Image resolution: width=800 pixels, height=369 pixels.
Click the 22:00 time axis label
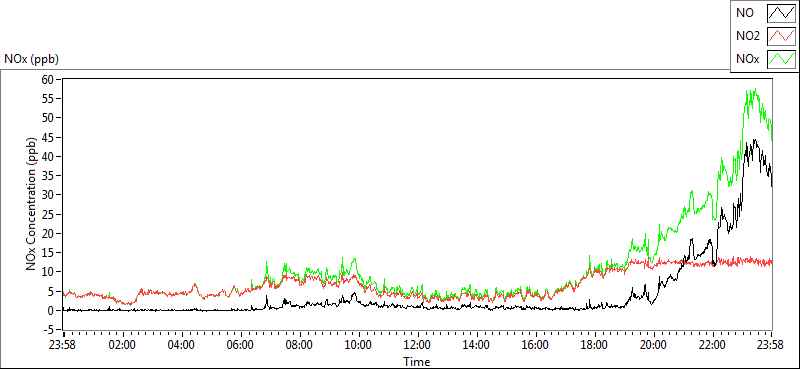[x=713, y=344]
